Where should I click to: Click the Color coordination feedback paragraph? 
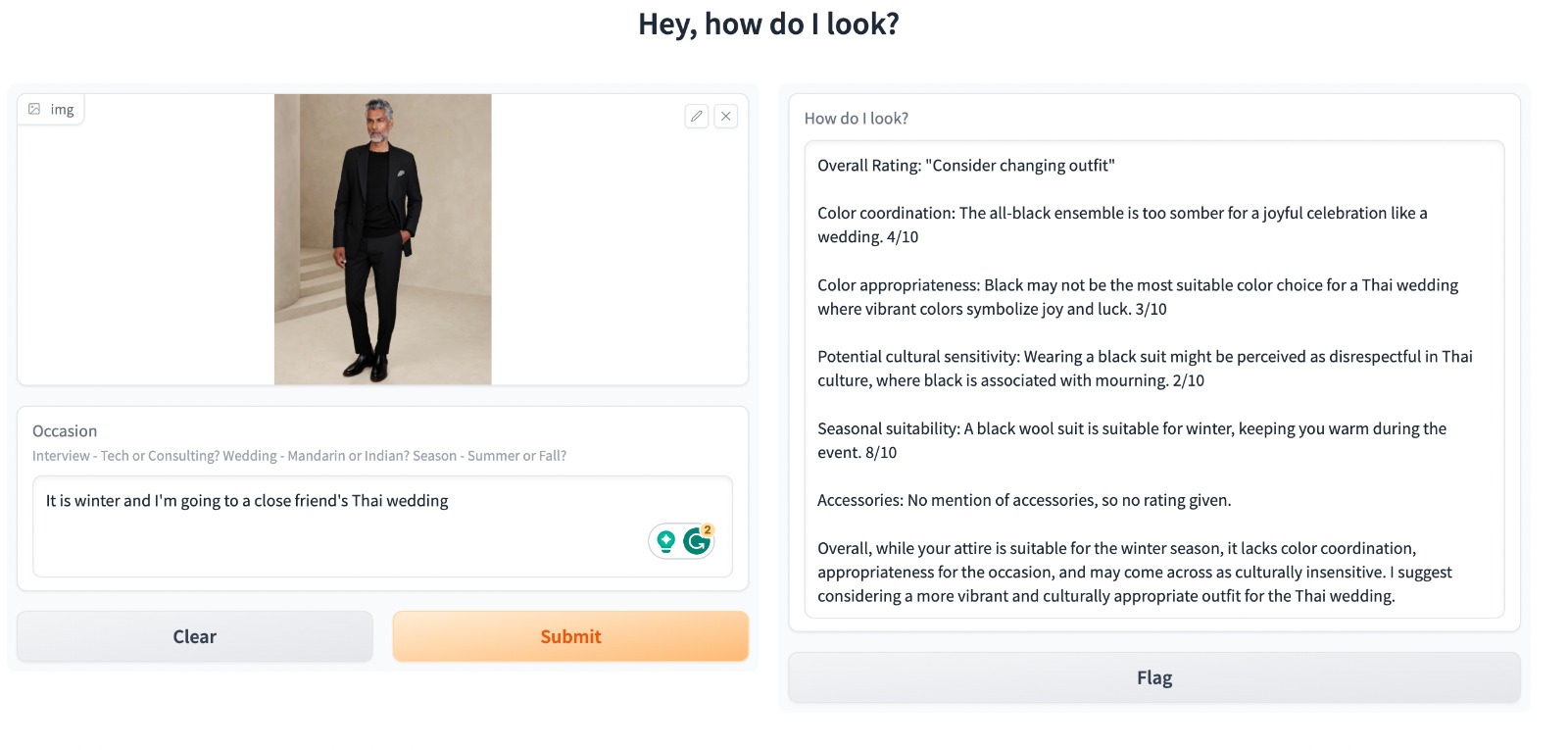(x=1121, y=225)
